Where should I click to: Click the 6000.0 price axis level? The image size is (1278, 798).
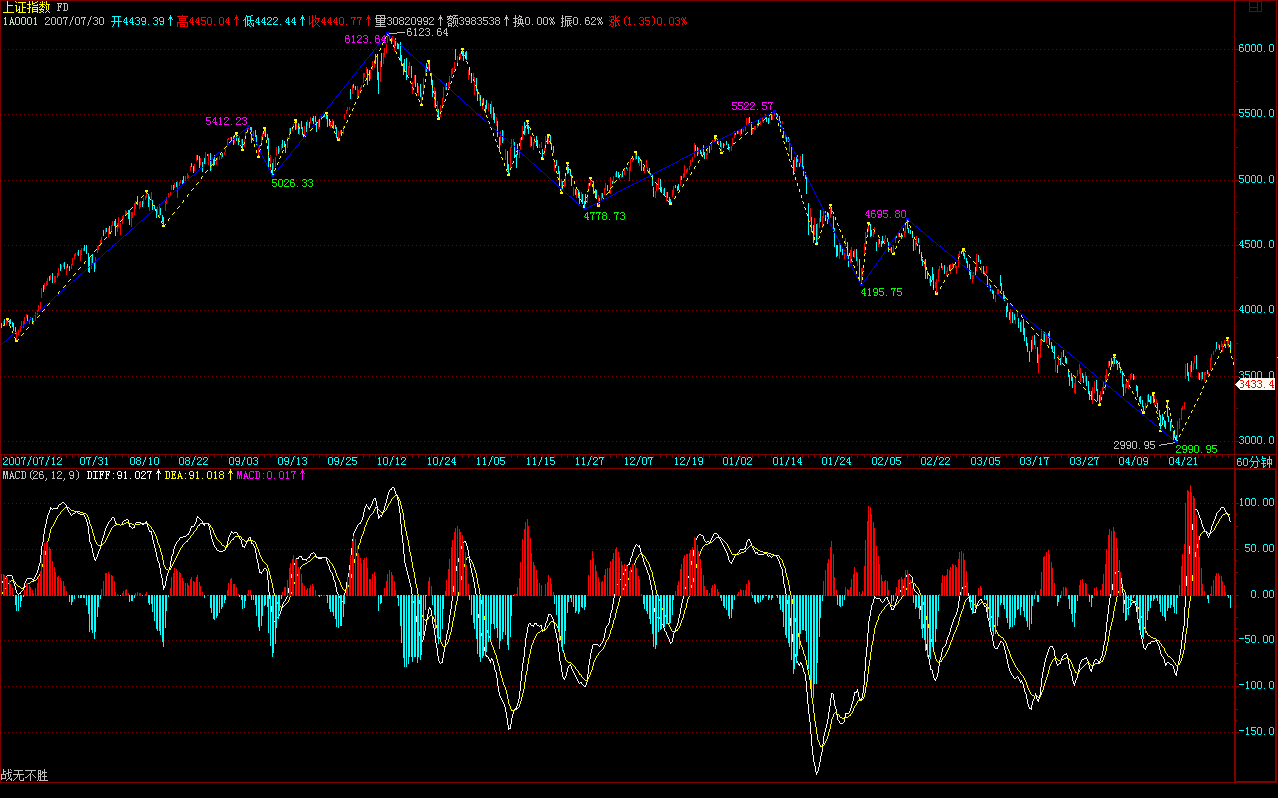pyautogui.click(x=1256, y=49)
